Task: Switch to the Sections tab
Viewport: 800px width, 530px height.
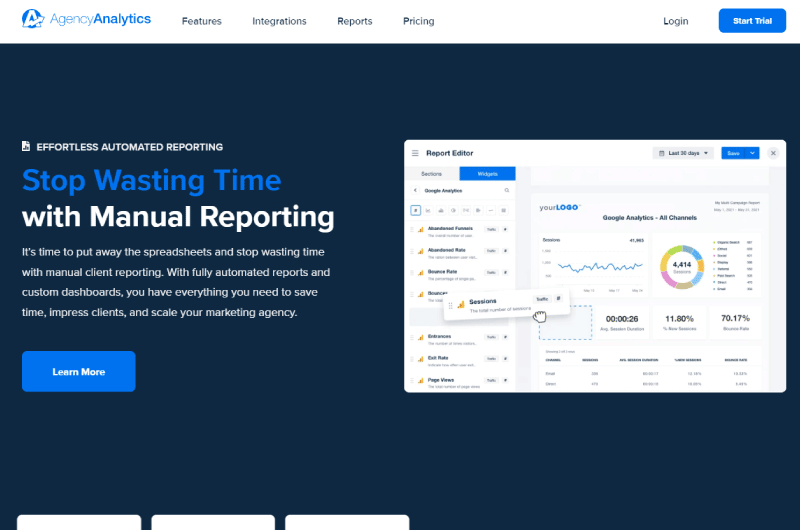Action: 431,174
